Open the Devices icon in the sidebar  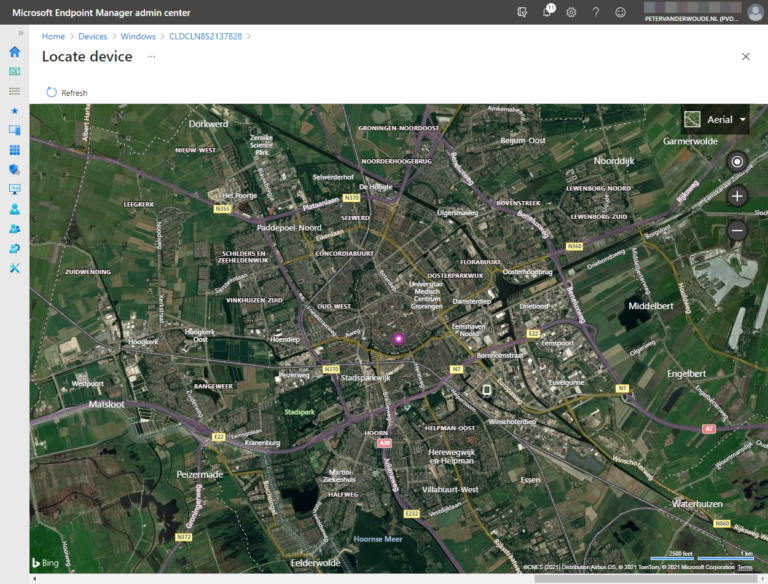pyautogui.click(x=14, y=130)
